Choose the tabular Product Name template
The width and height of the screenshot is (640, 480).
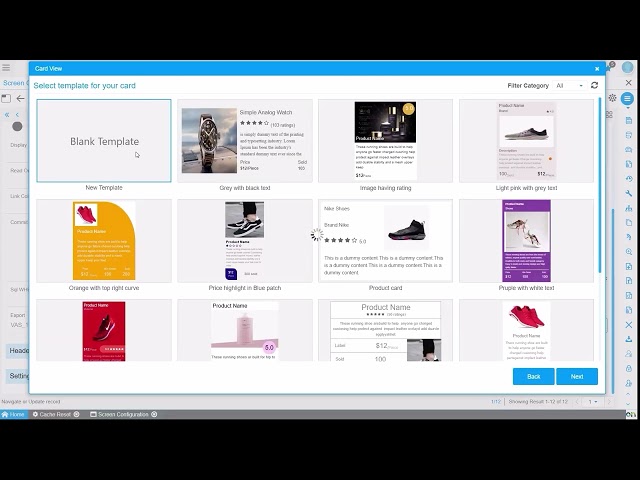[385, 330]
